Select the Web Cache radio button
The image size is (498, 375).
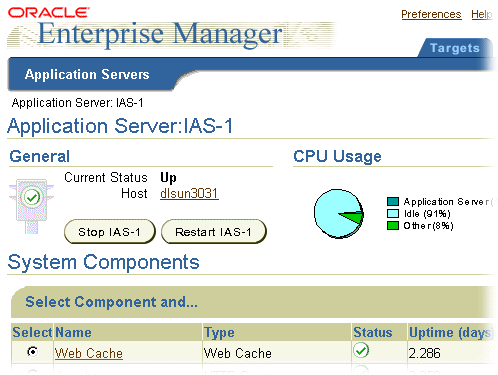(32, 352)
